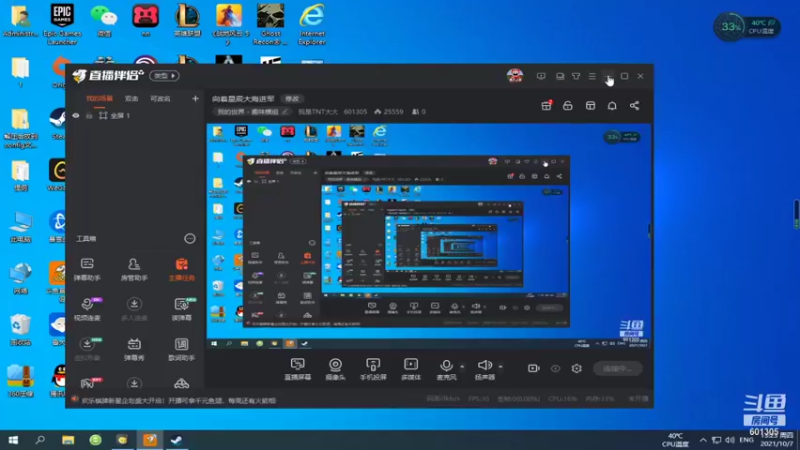This screenshot has height=450, width=800.
Task: Add the 多媒体 multimedia source
Action: click(x=411, y=369)
